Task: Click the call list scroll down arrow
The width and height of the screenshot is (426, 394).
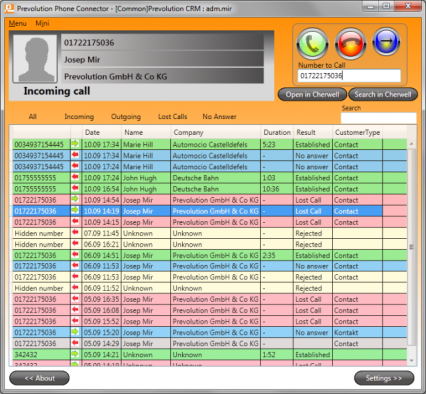Action: click(x=412, y=360)
